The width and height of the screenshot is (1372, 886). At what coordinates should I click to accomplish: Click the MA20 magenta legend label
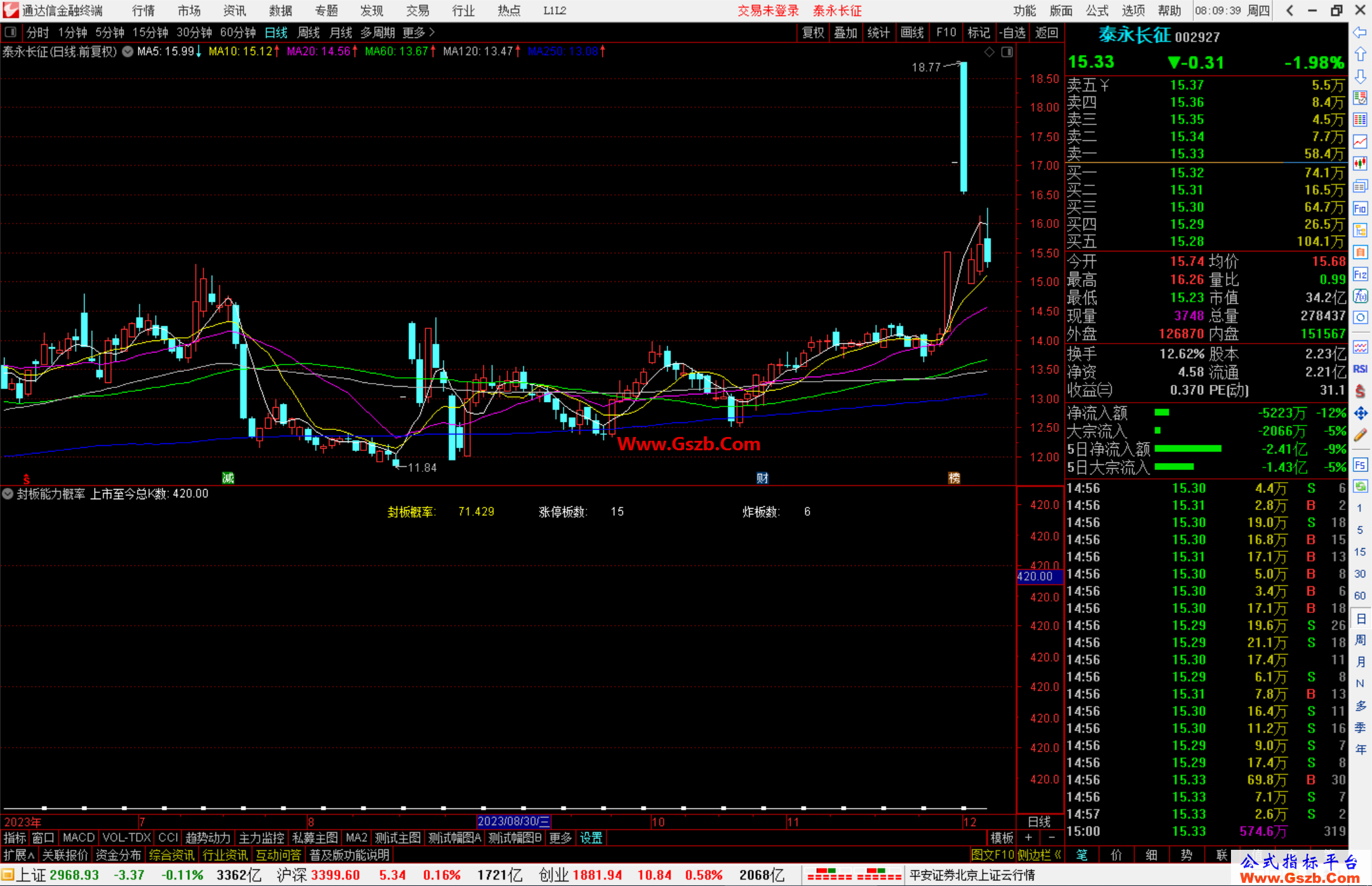pyautogui.click(x=318, y=51)
